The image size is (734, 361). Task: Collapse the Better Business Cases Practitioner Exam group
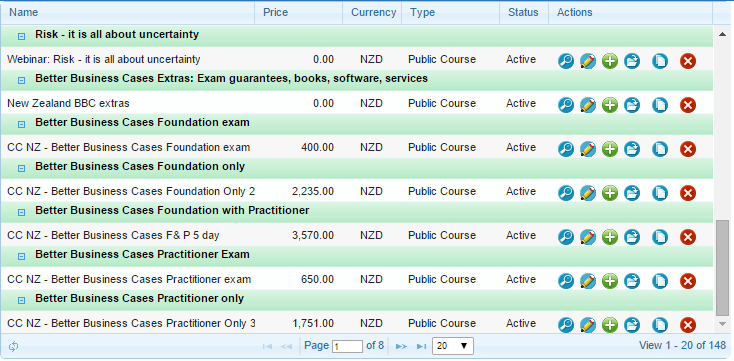pyautogui.click(x=22, y=257)
